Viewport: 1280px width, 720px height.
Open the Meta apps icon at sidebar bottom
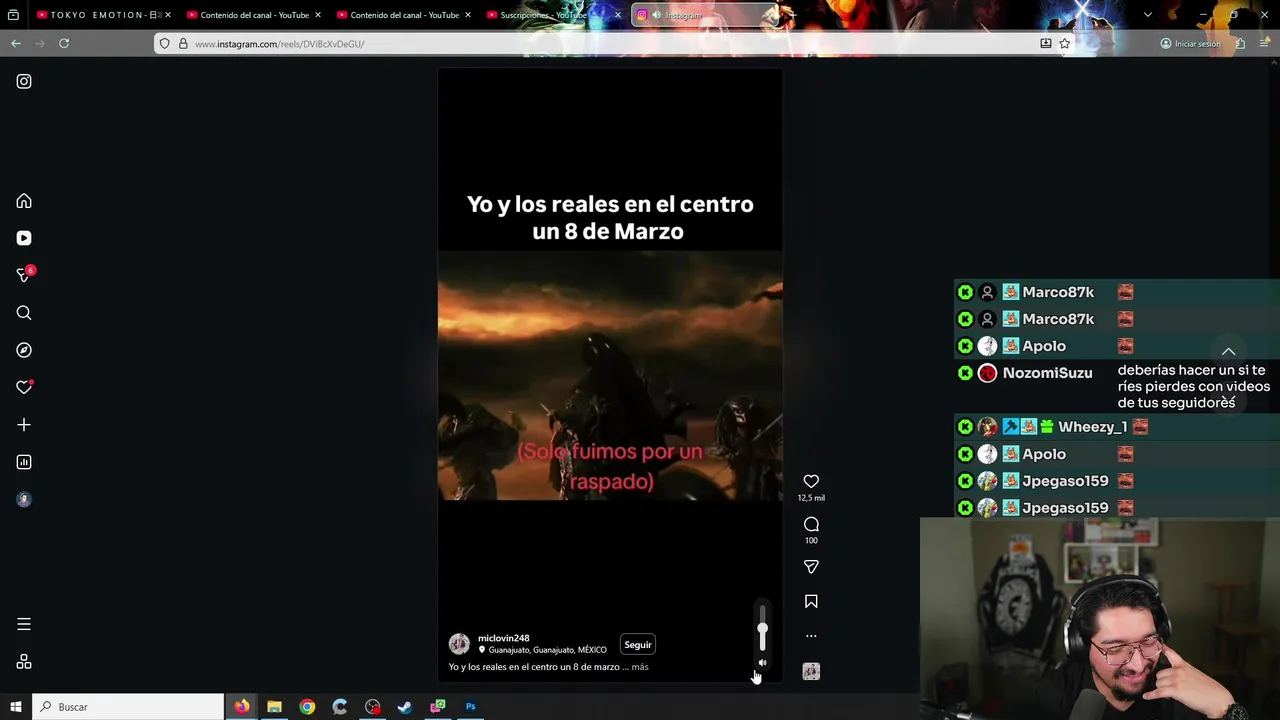(x=24, y=662)
